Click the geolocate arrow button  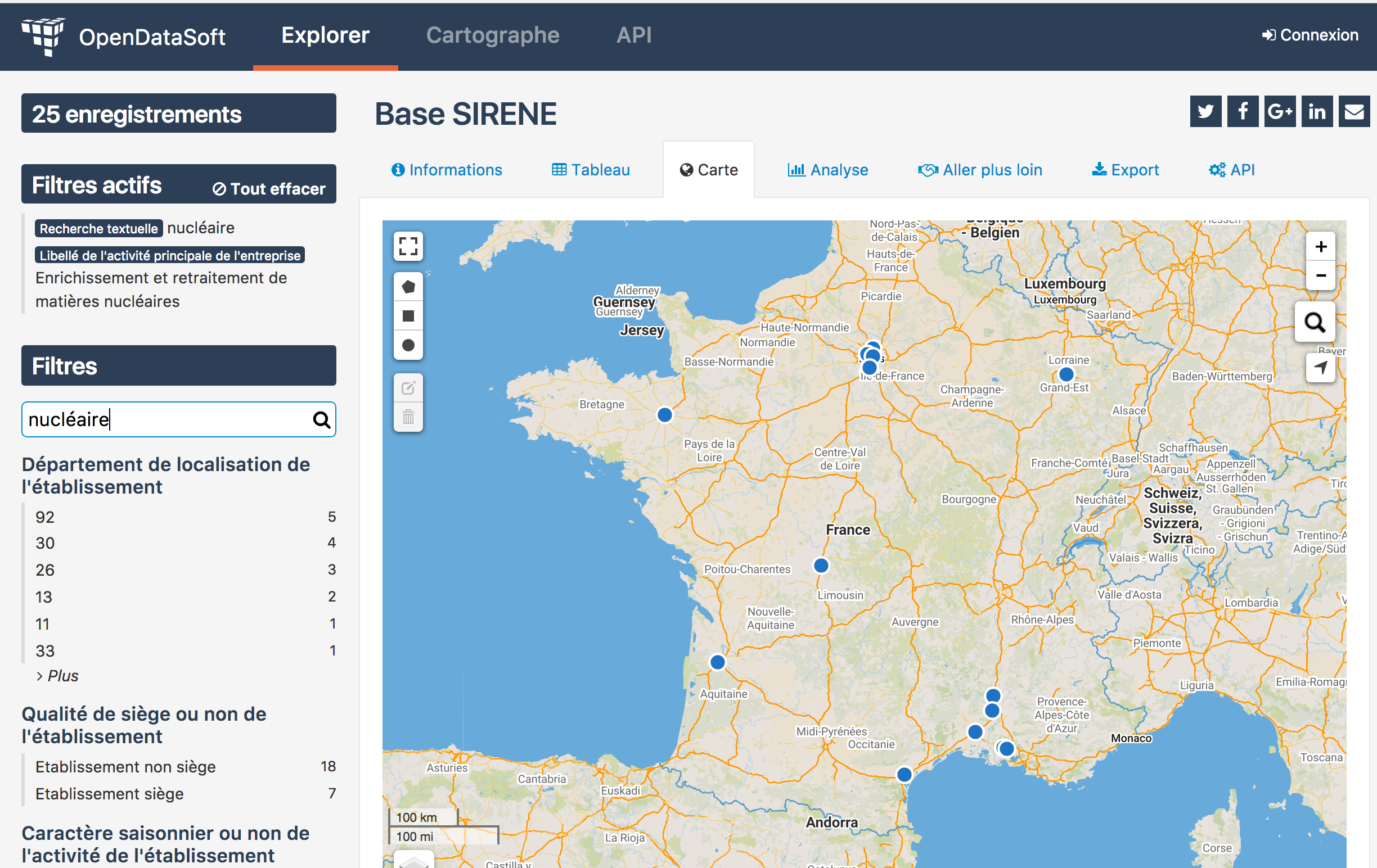(x=1320, y=368)
